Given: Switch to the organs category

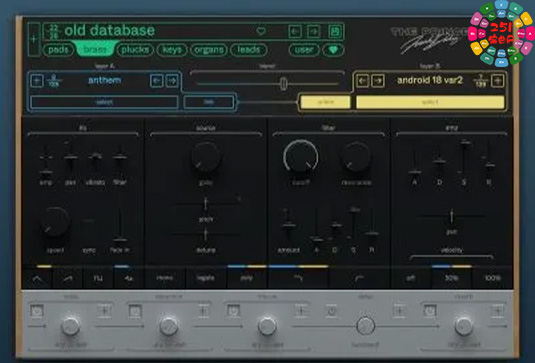Looking at the screenshot, I should pyautogui.click(x=209, y=50).
